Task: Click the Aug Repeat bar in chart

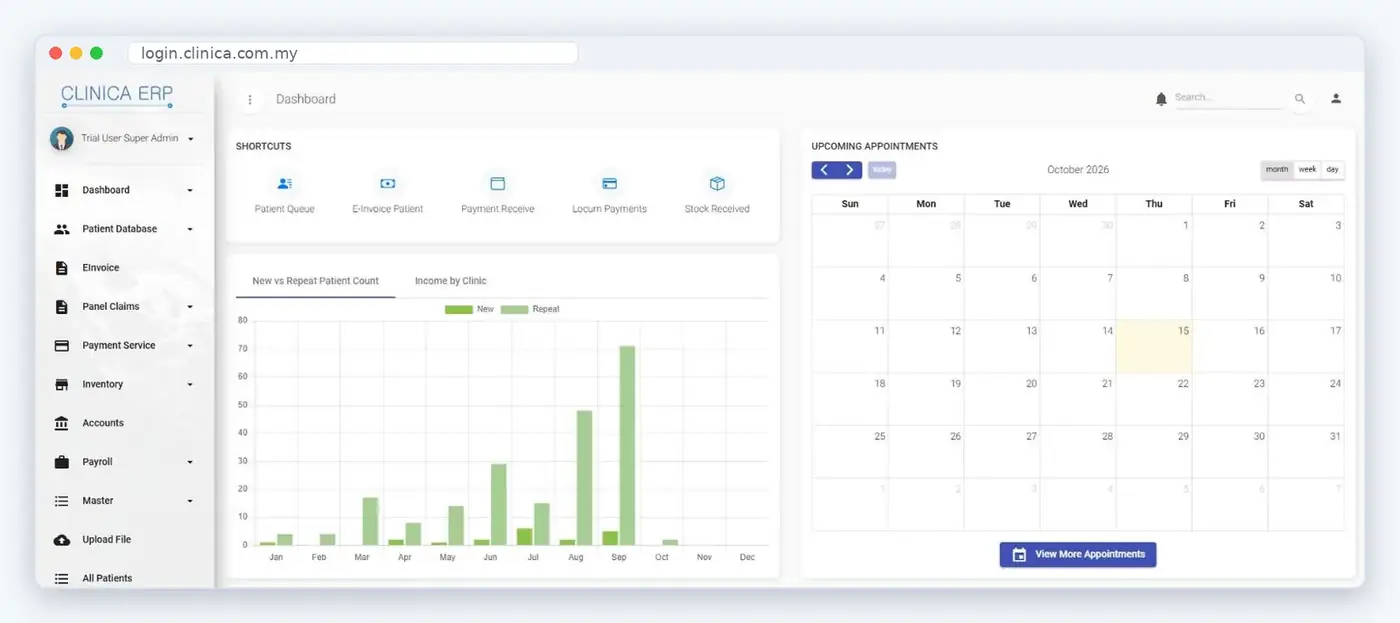Action: (x=584, y=478)
